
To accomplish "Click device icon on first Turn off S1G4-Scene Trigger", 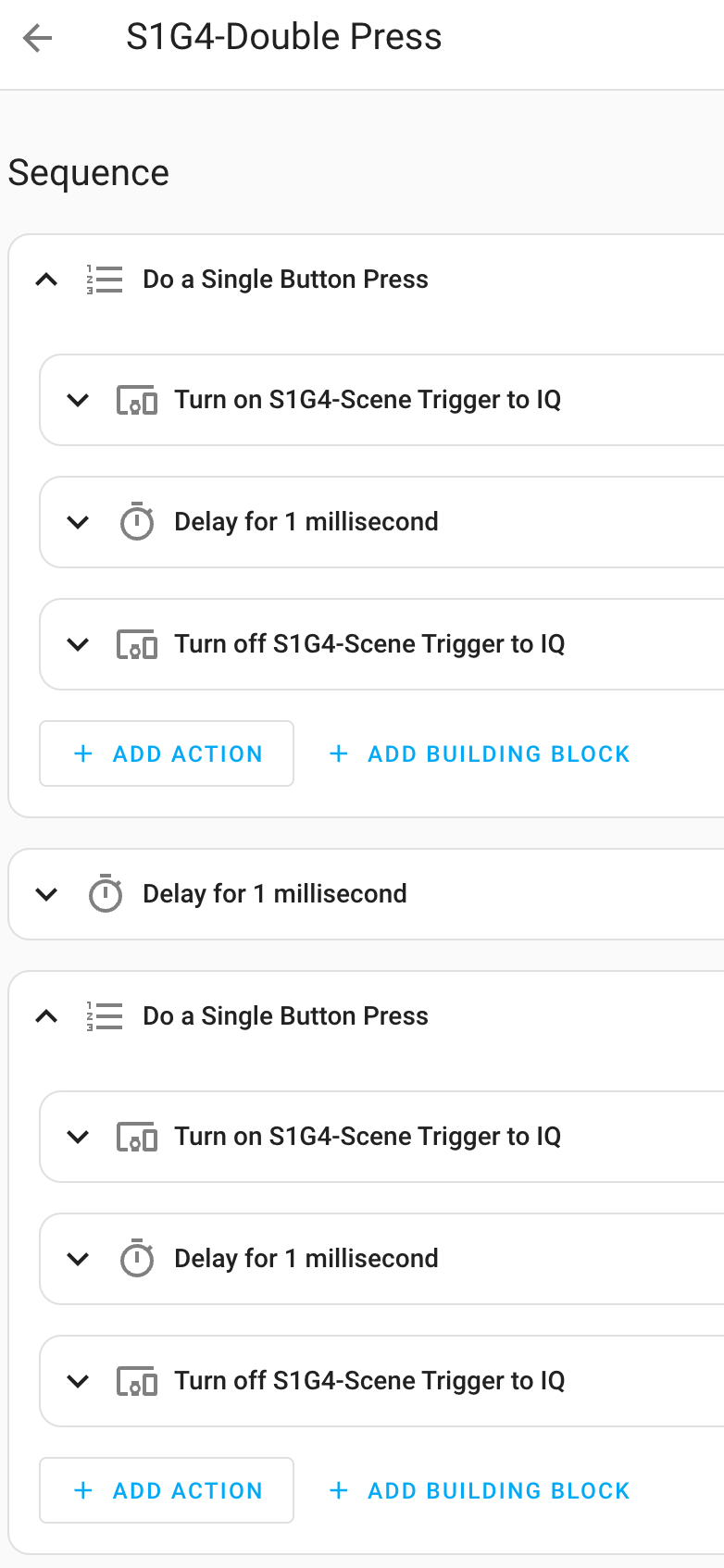I will coord(137,645).
